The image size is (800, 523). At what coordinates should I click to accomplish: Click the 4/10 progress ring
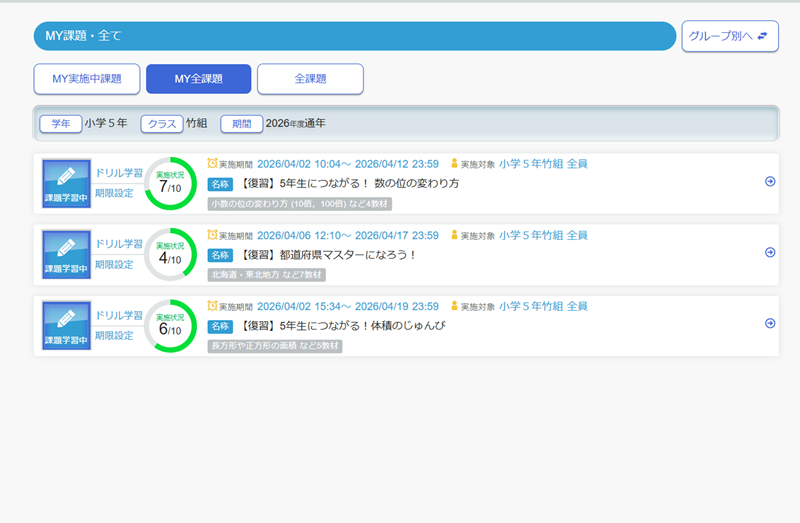[170, 255]
